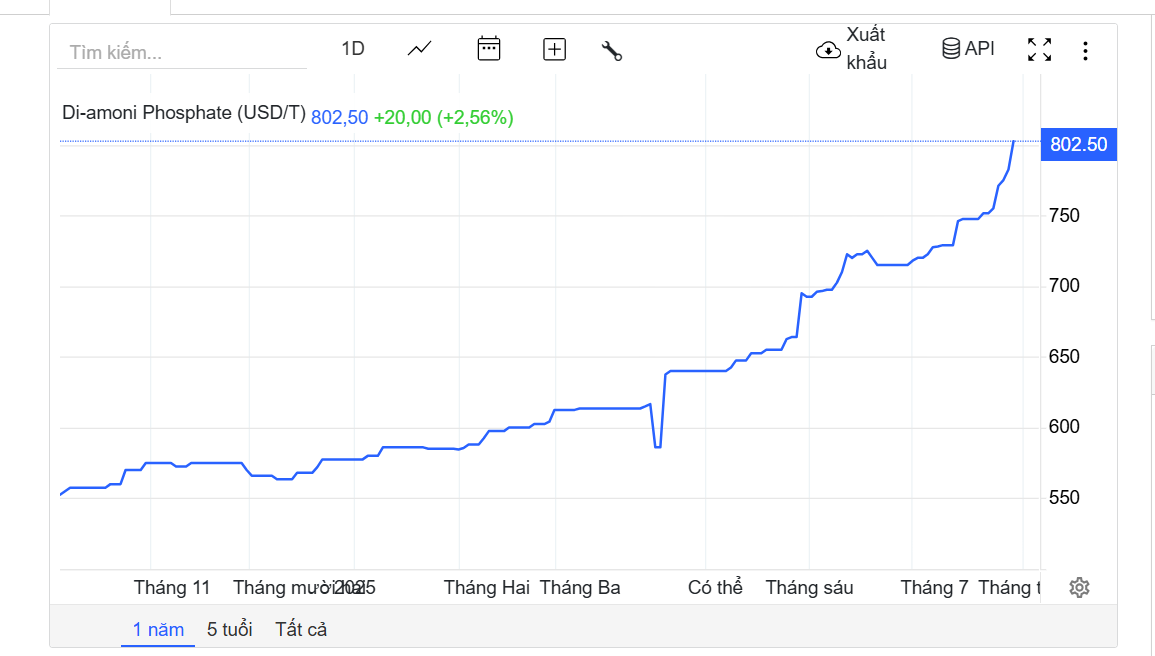Focus the "Tìm kiếm..." search field
1155x656 pixels.
(182, 52)
